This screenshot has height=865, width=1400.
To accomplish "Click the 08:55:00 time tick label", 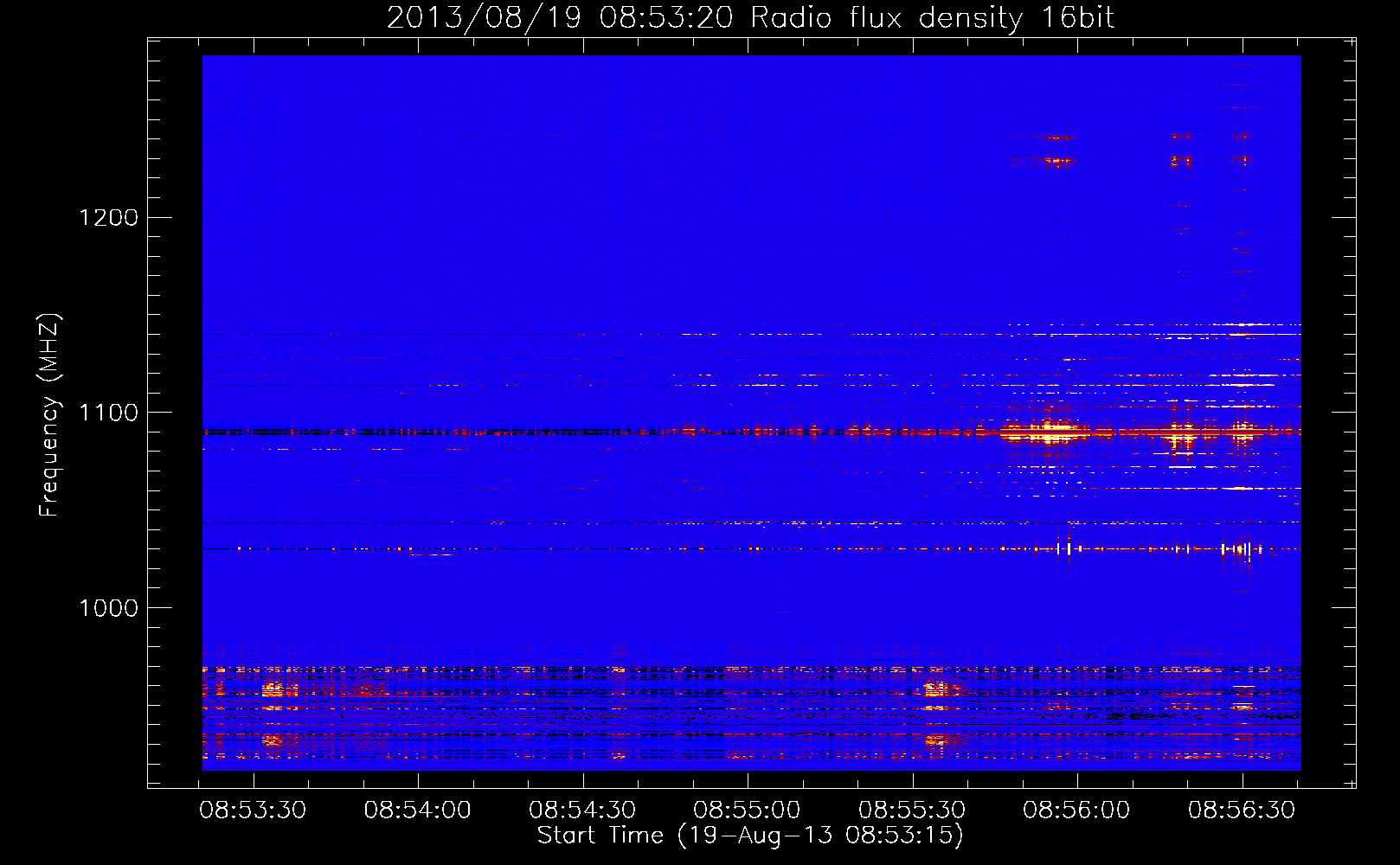I will (747, 811).
